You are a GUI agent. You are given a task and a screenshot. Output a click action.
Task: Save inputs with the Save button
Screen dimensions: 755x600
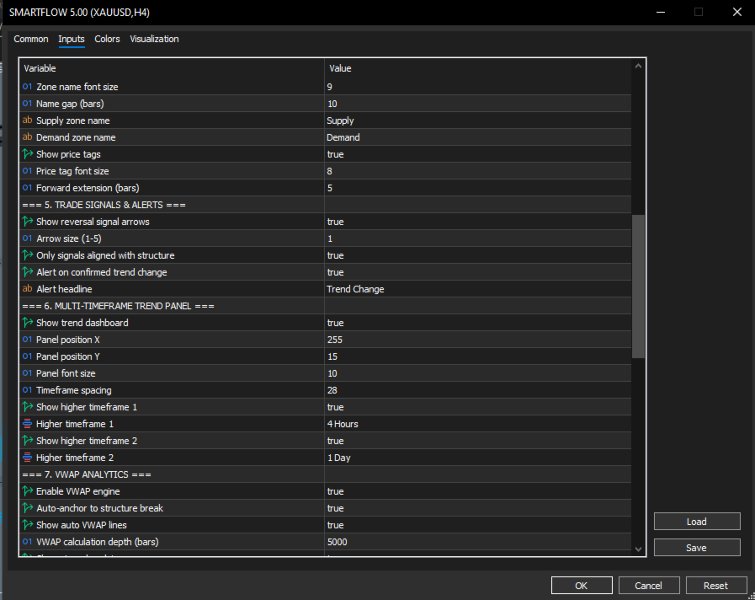point(696,548)
